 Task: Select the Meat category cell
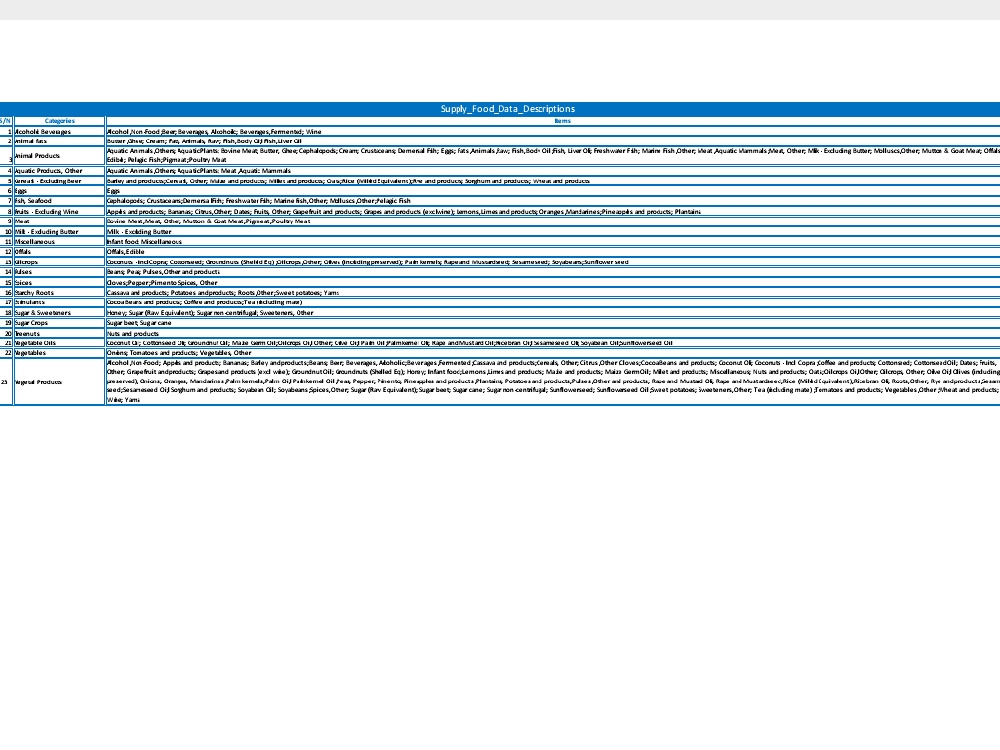point(59,221)
